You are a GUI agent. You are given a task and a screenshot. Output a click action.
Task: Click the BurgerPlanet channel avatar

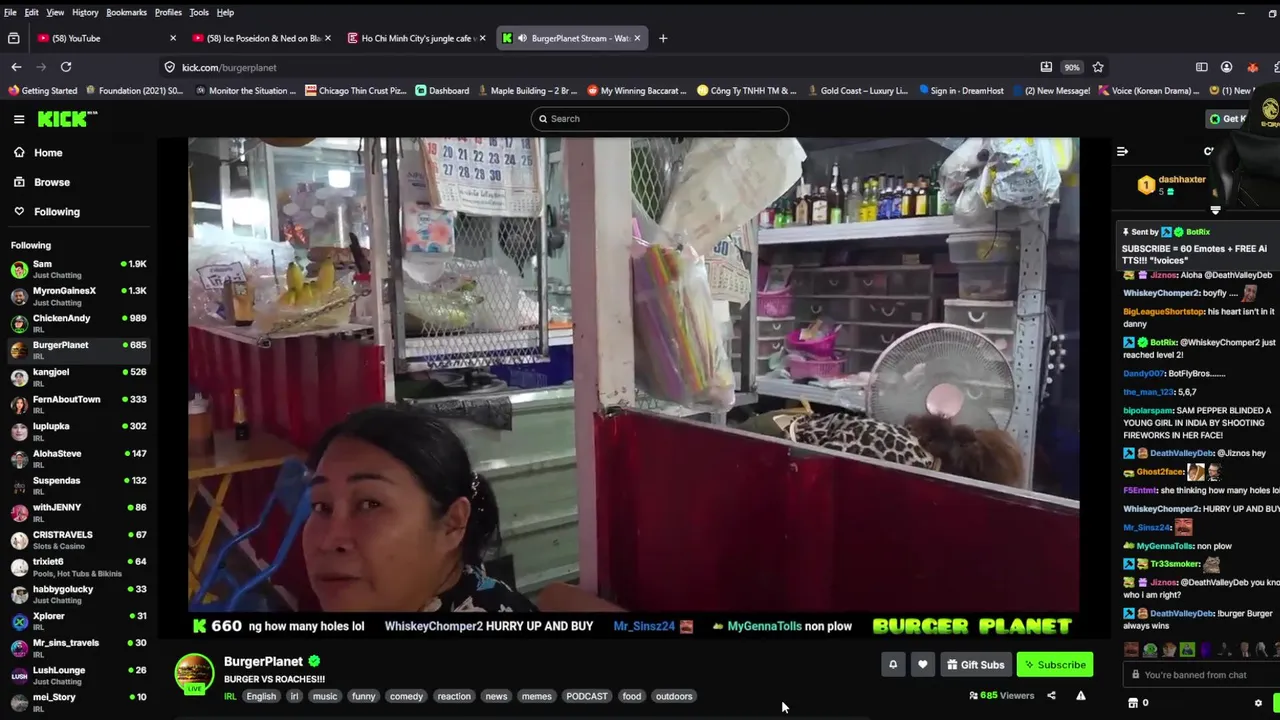click(194, 674)
